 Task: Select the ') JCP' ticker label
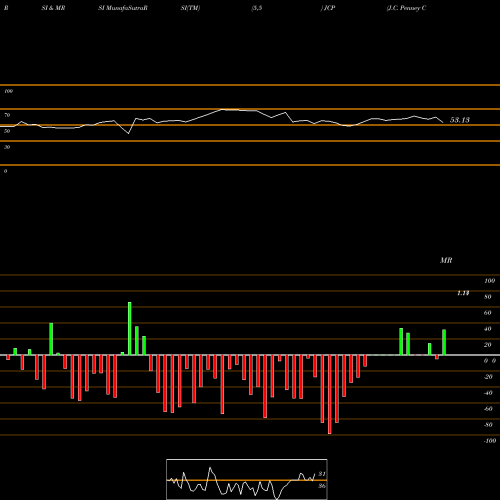328,8
